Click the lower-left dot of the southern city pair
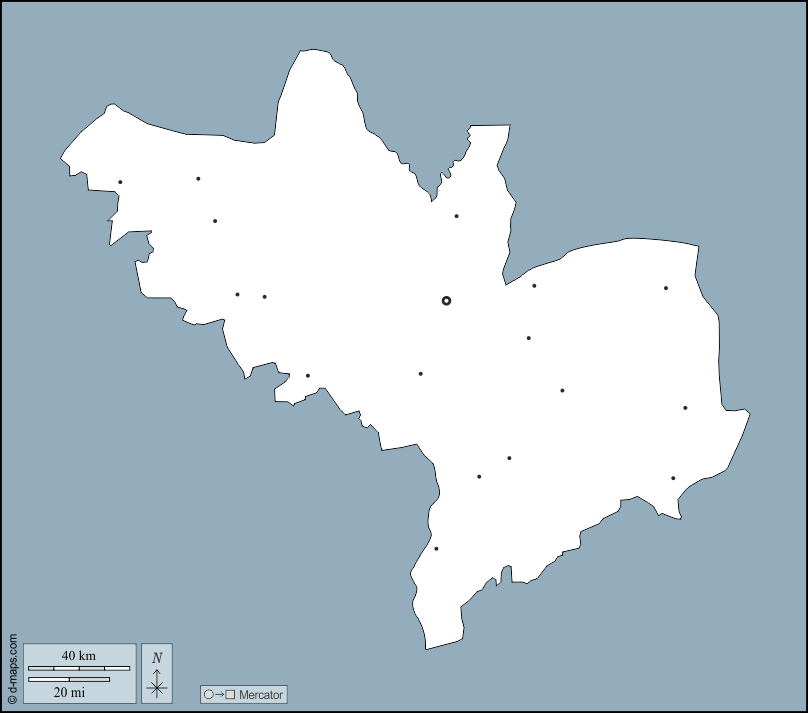The height and width of the screenshot is (713, 808). coord(479,477)
